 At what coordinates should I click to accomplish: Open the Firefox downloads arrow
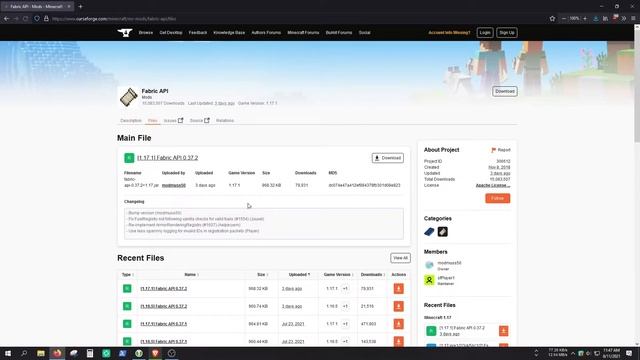point(596,19)
